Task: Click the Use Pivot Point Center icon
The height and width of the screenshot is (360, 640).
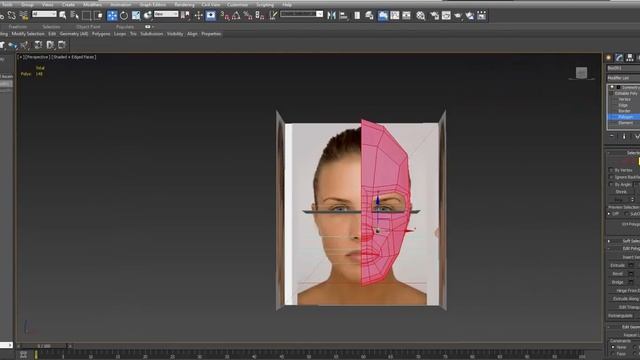Action: pyautogui.click(x=185, y=16)
